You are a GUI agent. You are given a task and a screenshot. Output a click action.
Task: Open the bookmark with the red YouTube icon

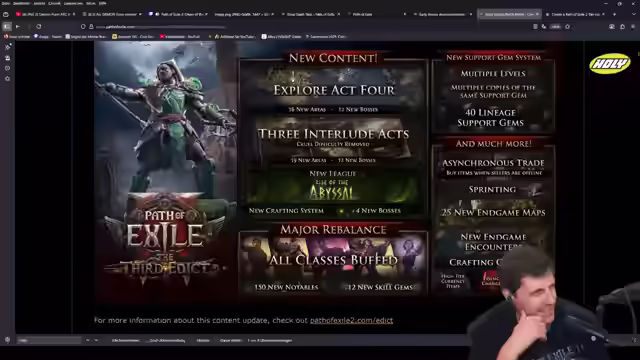tap(180, 37)
